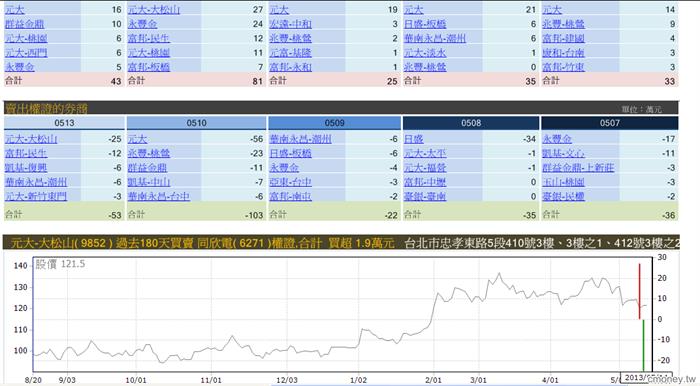Image resolution: width=700 pixels, height=386 pixels.
Task: Select the 0510 date column header
Action: click(197, 123)
